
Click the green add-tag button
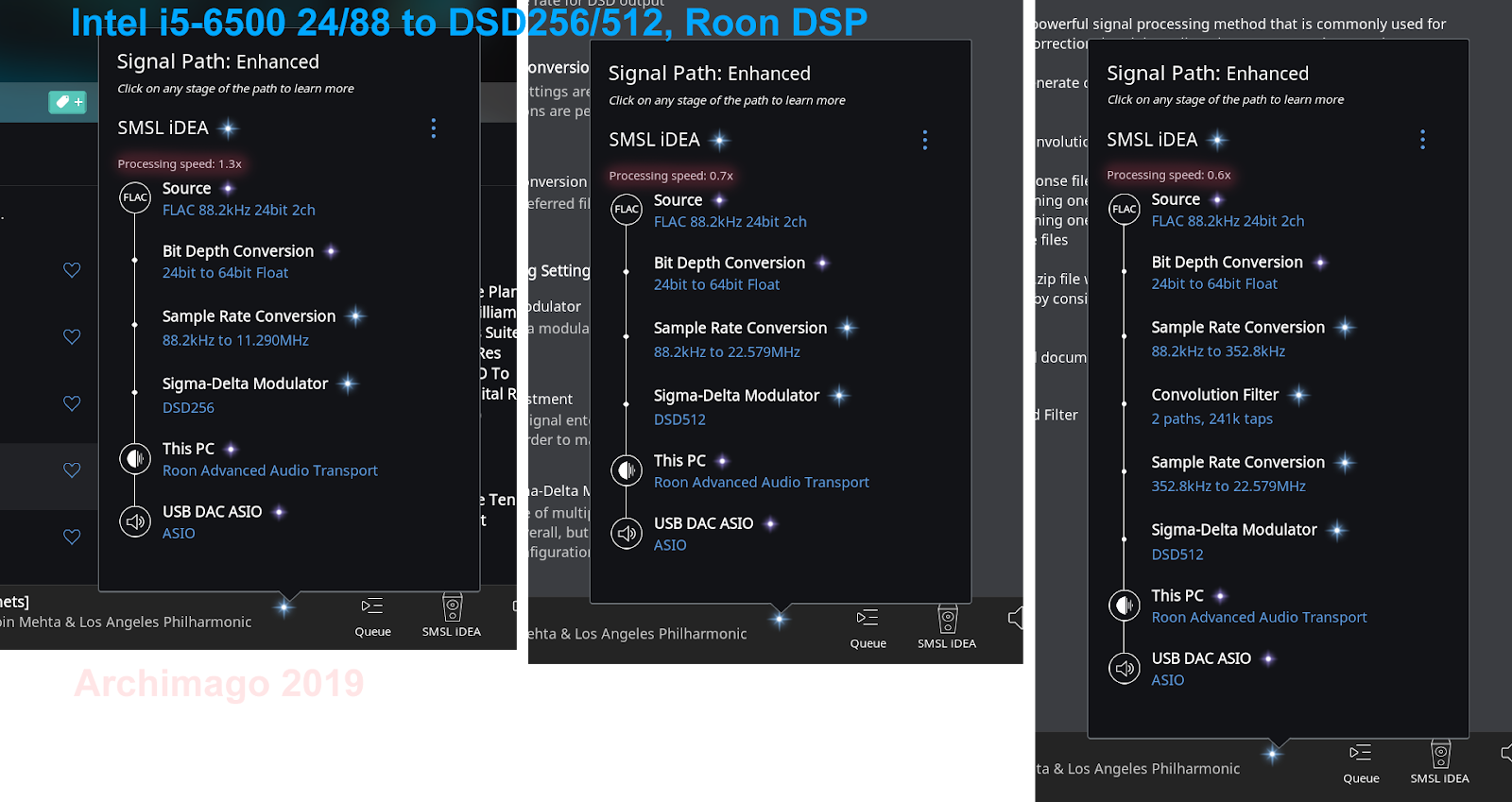[67, 102]
